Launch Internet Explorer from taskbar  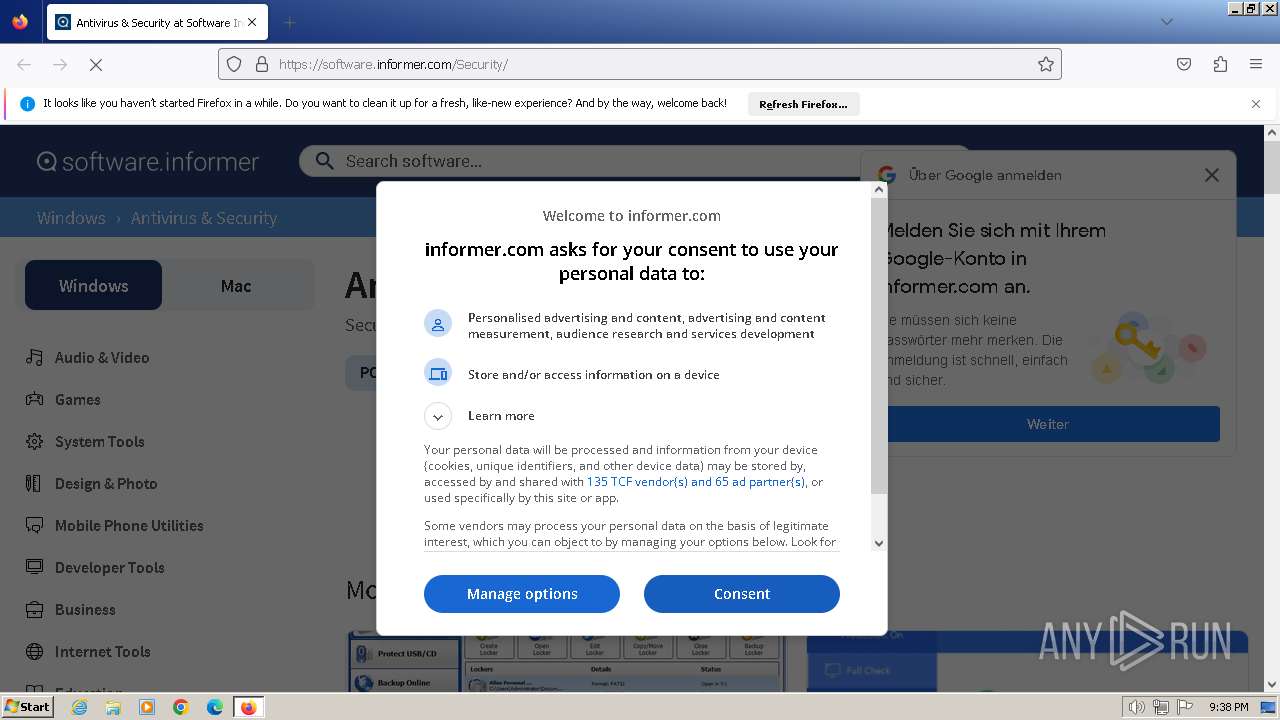pyautogui.click(x=79, y=707)
